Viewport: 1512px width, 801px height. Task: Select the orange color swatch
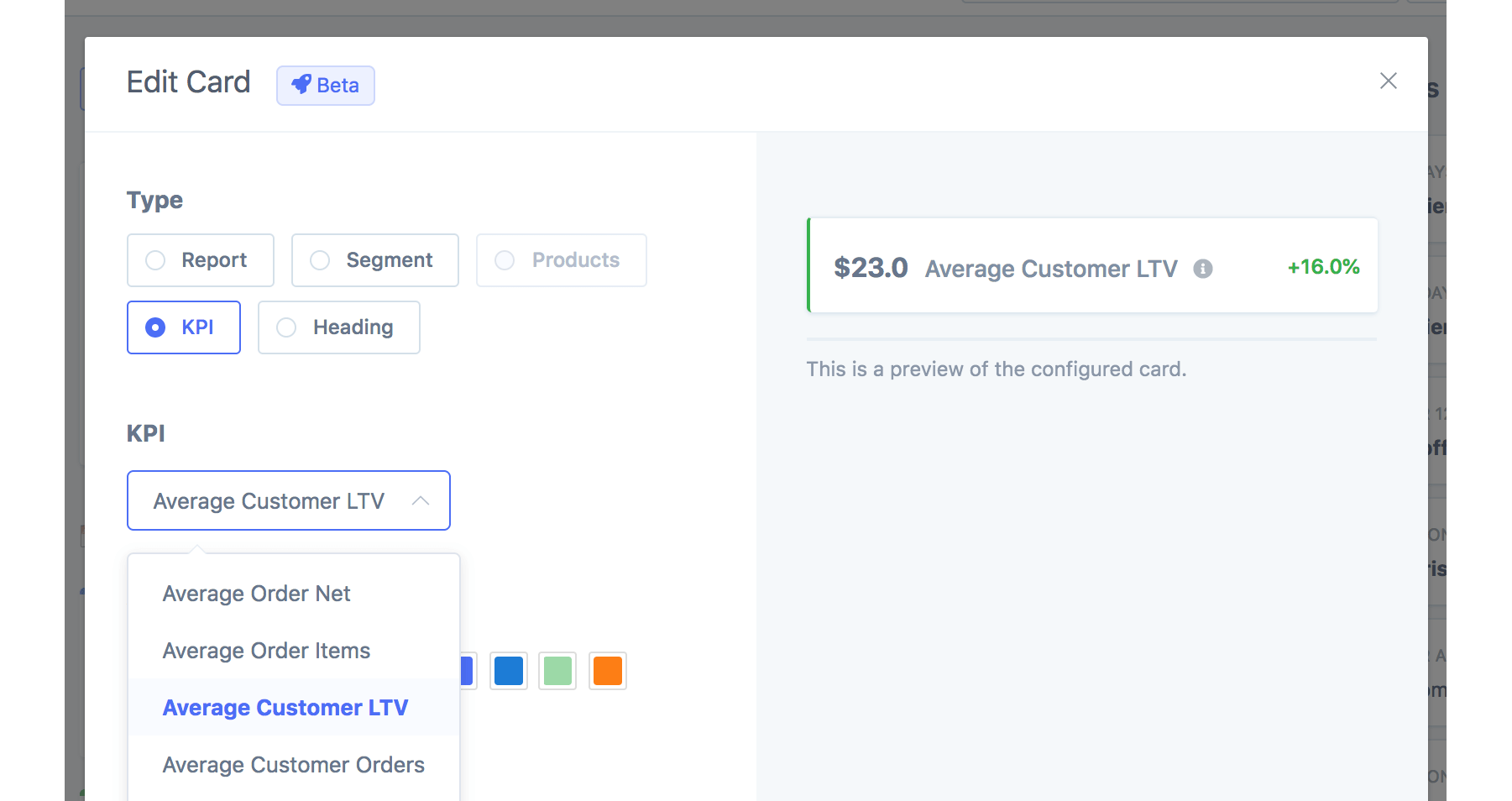point(607,671)
